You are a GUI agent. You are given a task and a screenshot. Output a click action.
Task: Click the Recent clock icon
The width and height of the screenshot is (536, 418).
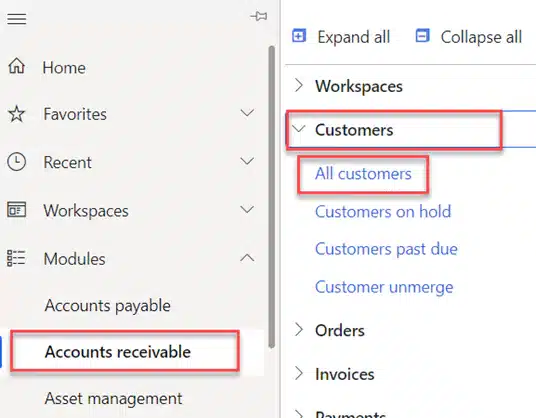16,162
